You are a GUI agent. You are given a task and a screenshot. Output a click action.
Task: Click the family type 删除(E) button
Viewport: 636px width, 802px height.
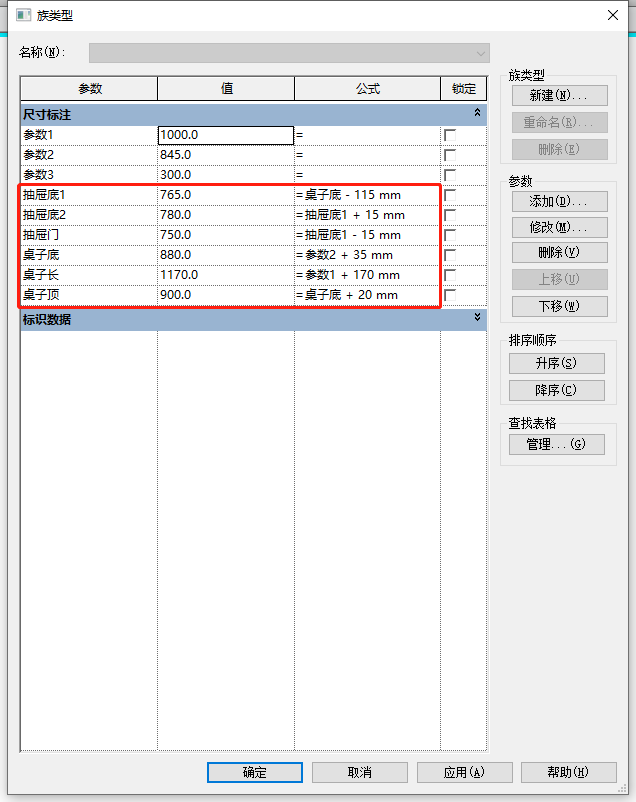coord(560,149)
